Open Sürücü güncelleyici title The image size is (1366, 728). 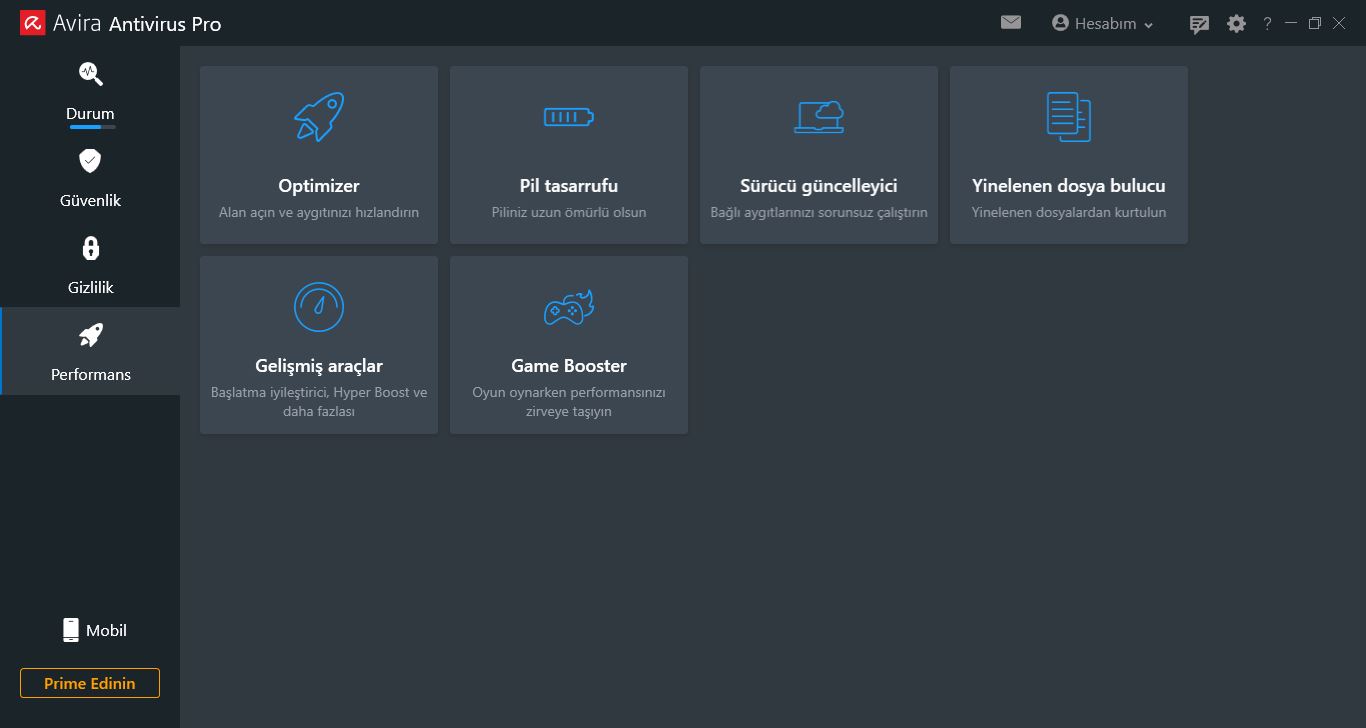click(819, 186)
